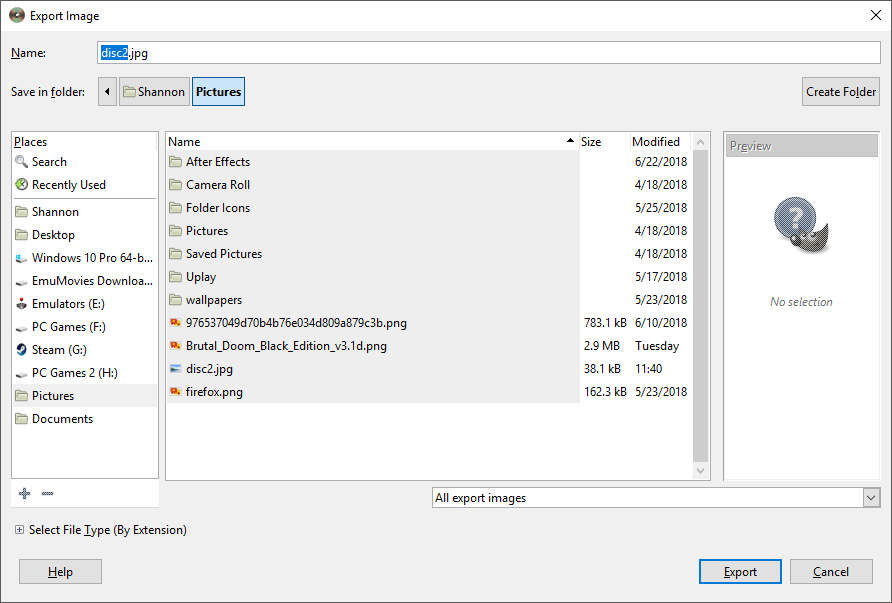Viewport: 892px width, 603px height.
Task: Click the 11:40 modified time cell
Action: point(649,369)
